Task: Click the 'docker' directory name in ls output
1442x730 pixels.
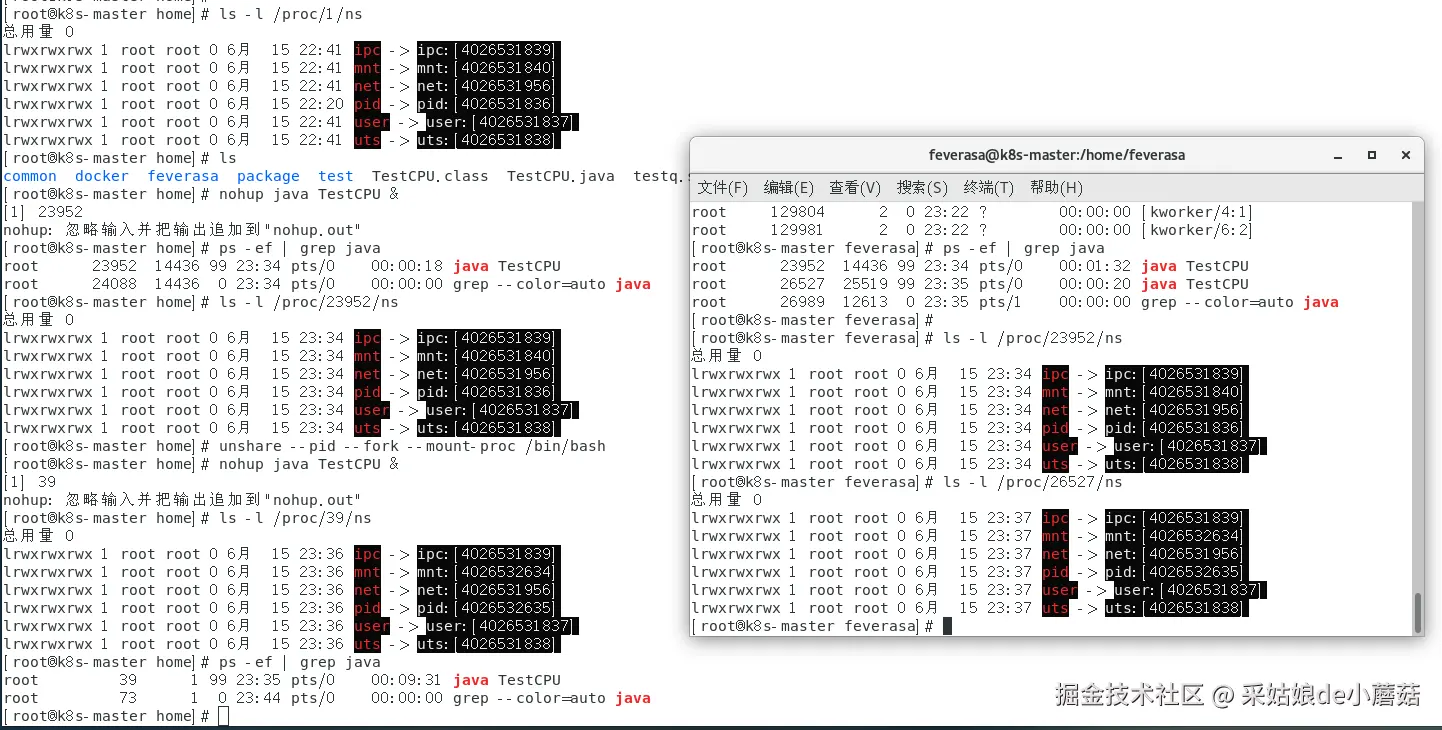Action: tap(102, 176)
